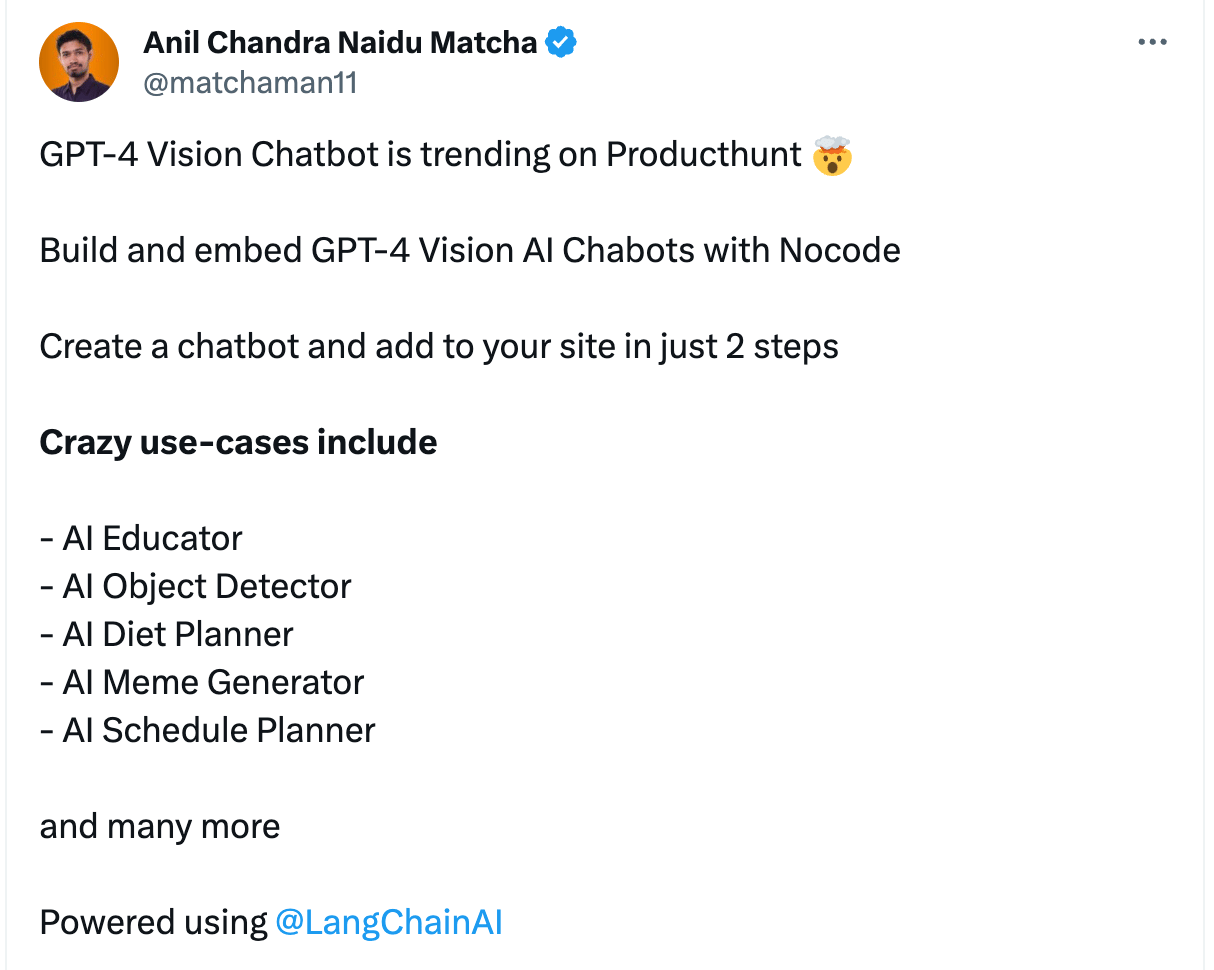Open Anil Chandra's profile avatar photo
The width and height of the screenshot is (1214, 970).
(79, 62)
